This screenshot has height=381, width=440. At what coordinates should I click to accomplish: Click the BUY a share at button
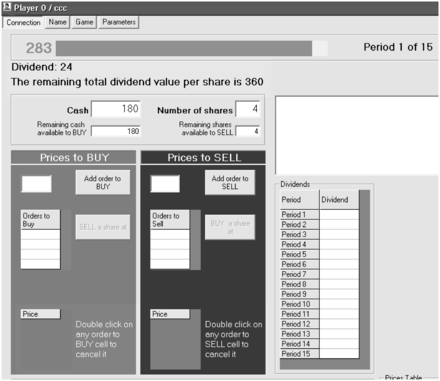pos(230,227)
